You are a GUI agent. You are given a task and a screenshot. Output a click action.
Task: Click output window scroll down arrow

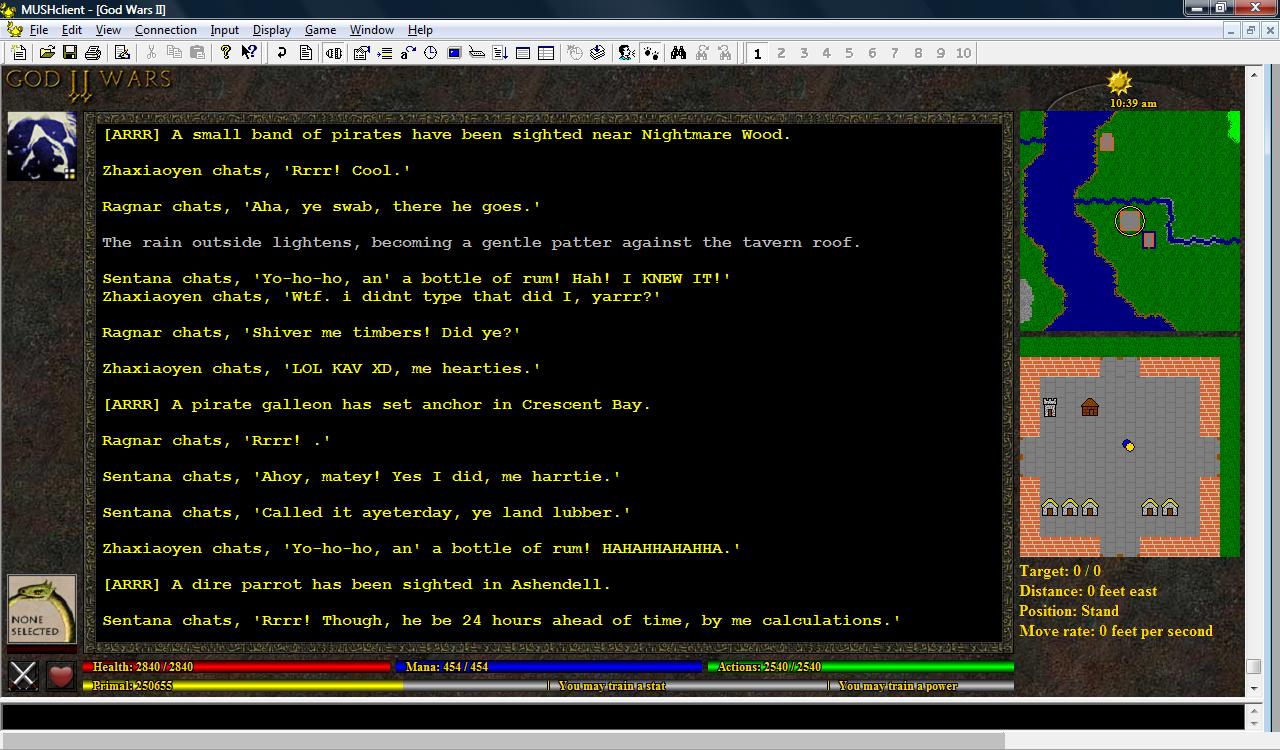(1253, 689)
